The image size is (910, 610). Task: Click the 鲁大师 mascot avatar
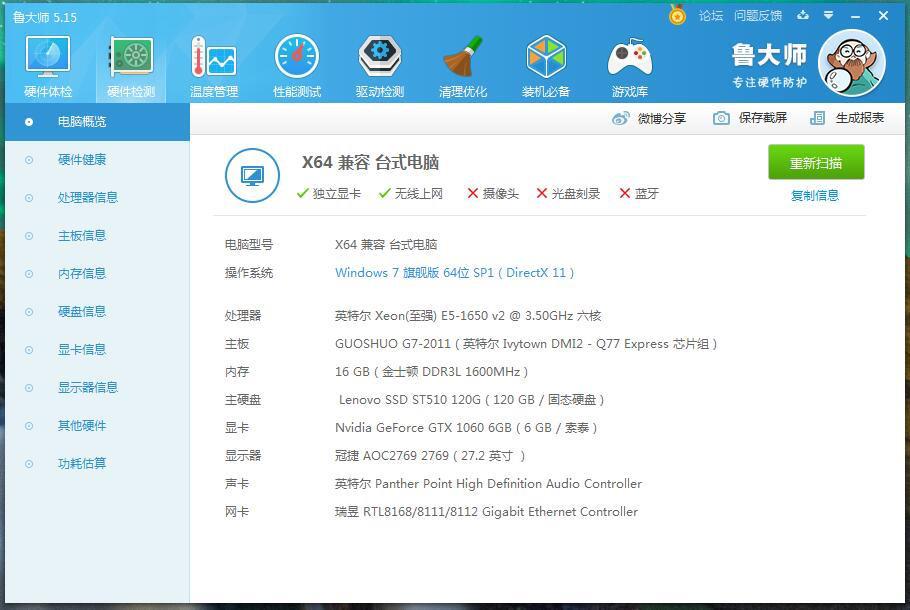point(851,63)
